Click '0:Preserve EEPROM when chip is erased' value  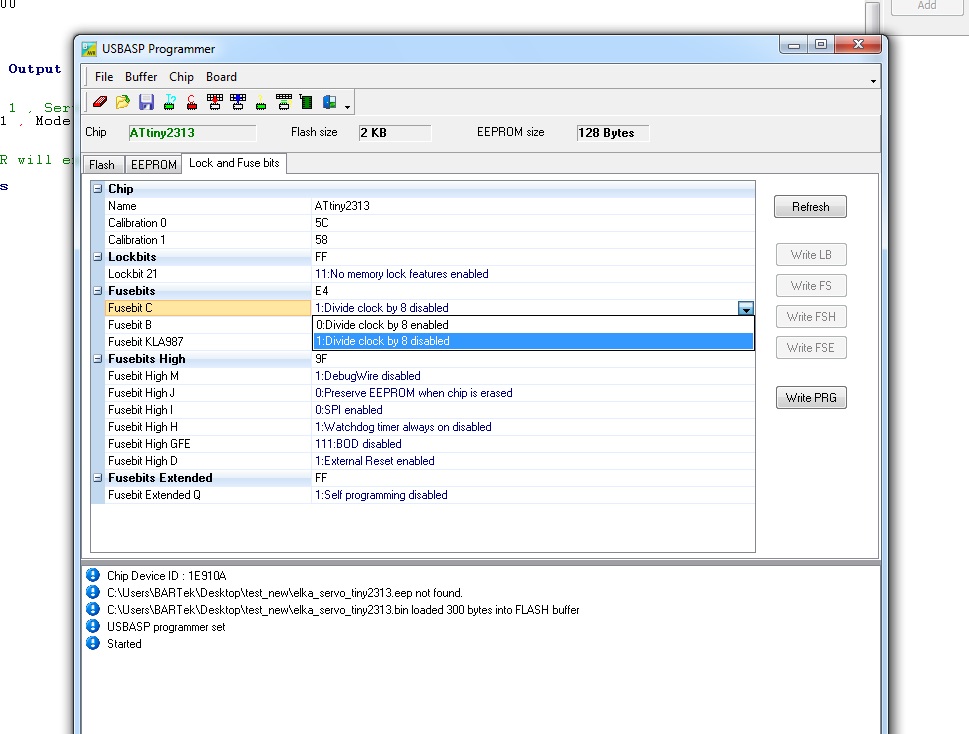click(x=413, y=393)
